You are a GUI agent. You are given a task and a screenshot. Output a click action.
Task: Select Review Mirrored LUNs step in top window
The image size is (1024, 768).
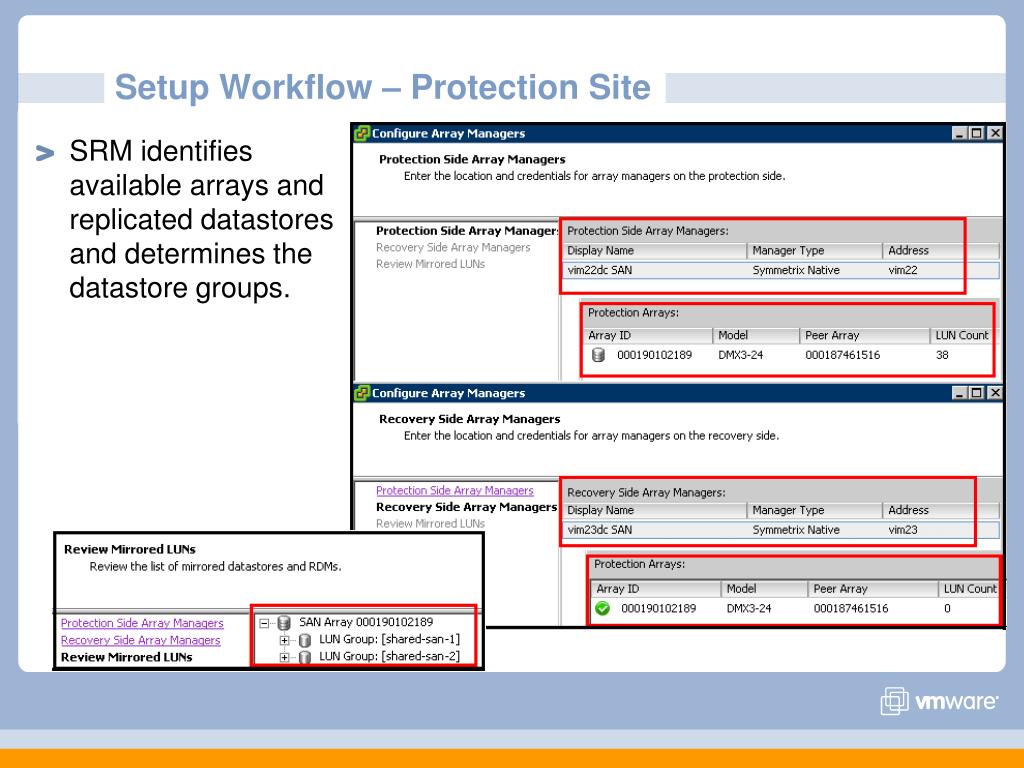[x=430, y=264]
